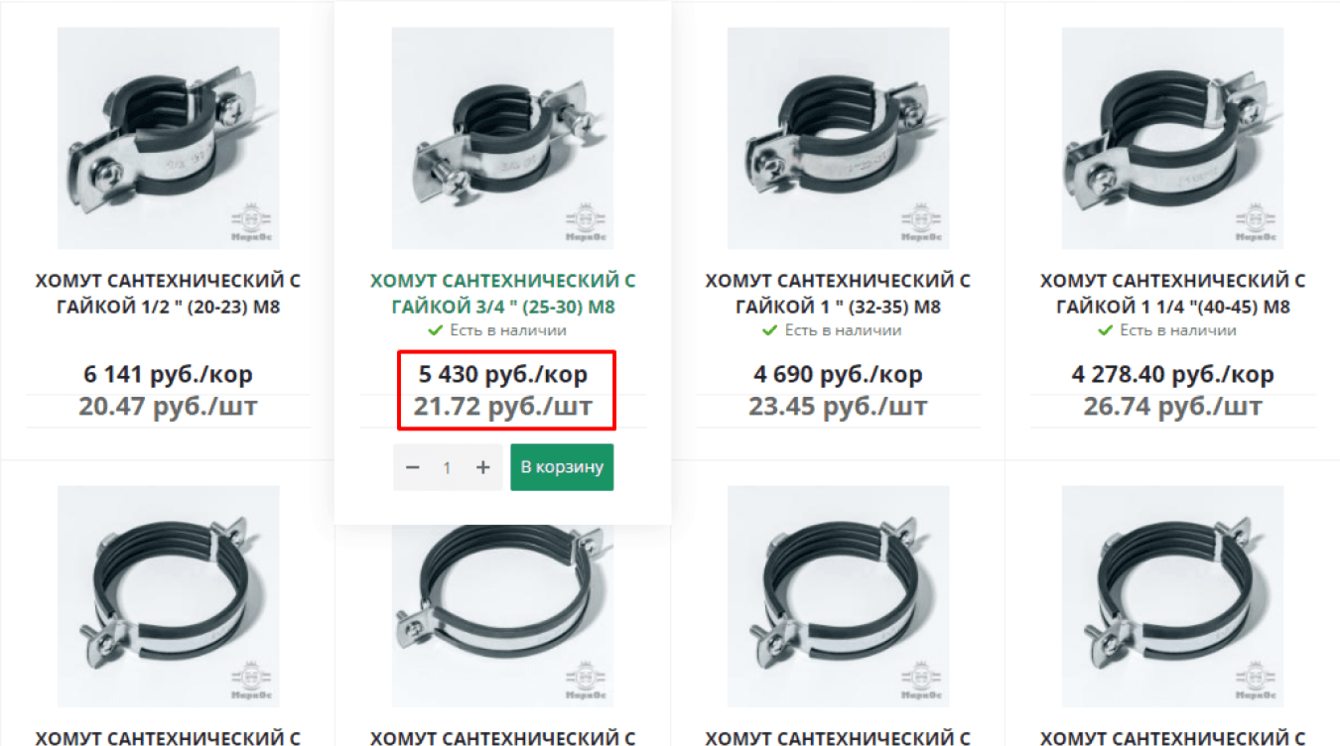This screenshot has width=1340, height=746.
Task: Click the second clamp image in the second row
Action: 503,616
